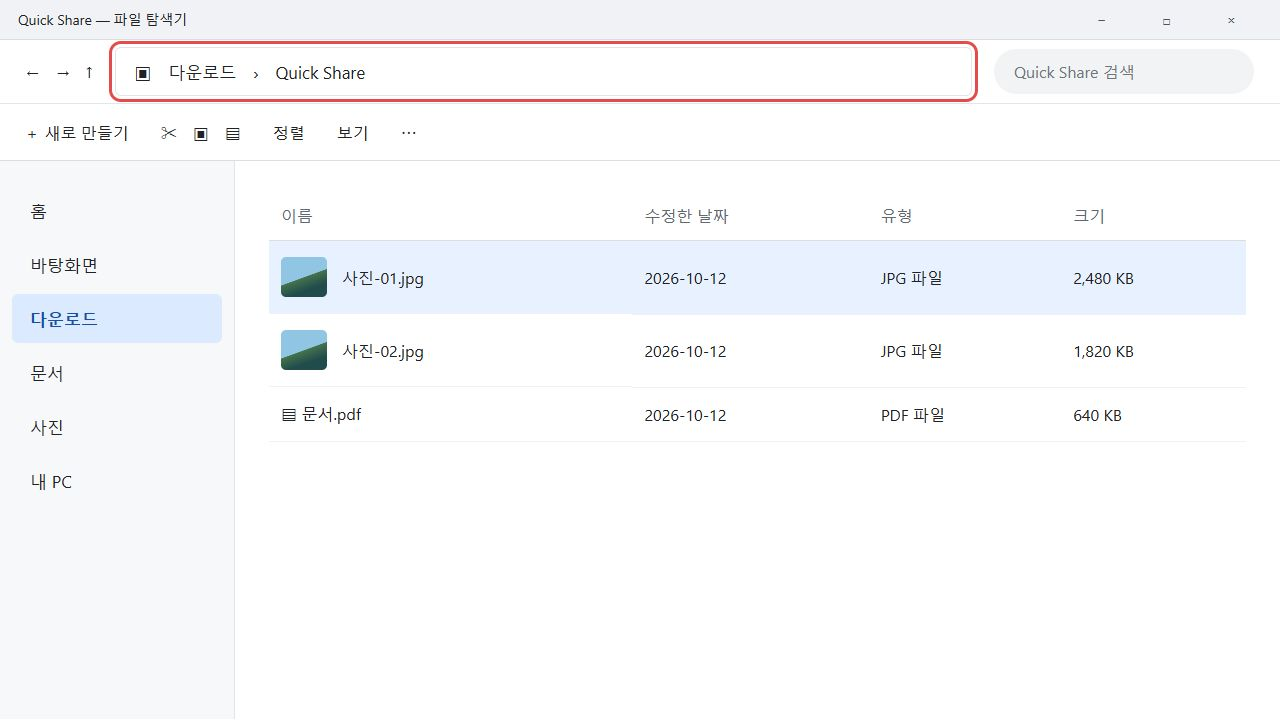Click the scissors cut icon
Viewport: 1280px width, 720px height.
coord(168,133)
